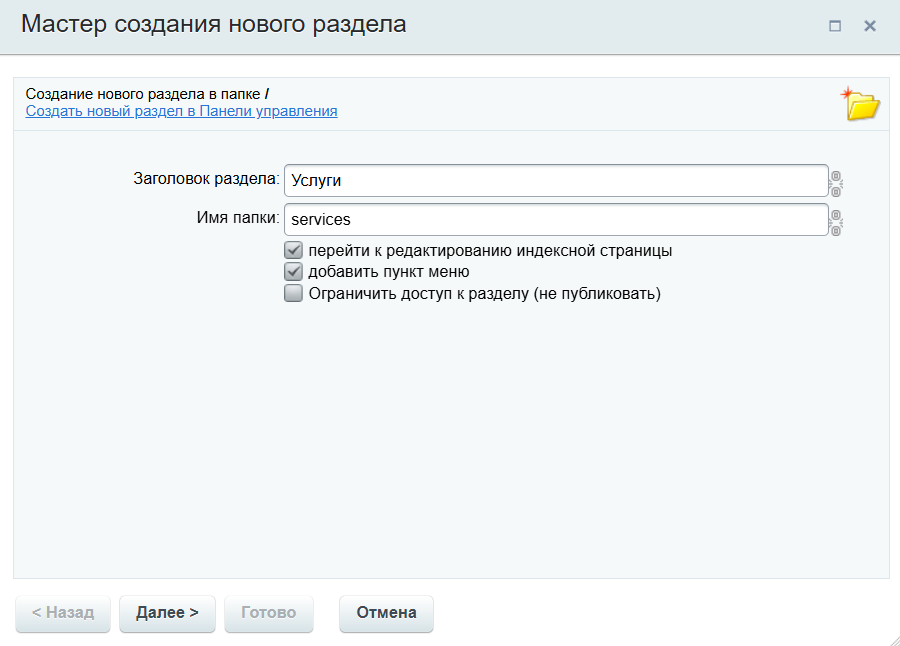This screenshot has width=900, height=646.
Task: Click the 'Готово' button
Action: click(x=269, y=613)
